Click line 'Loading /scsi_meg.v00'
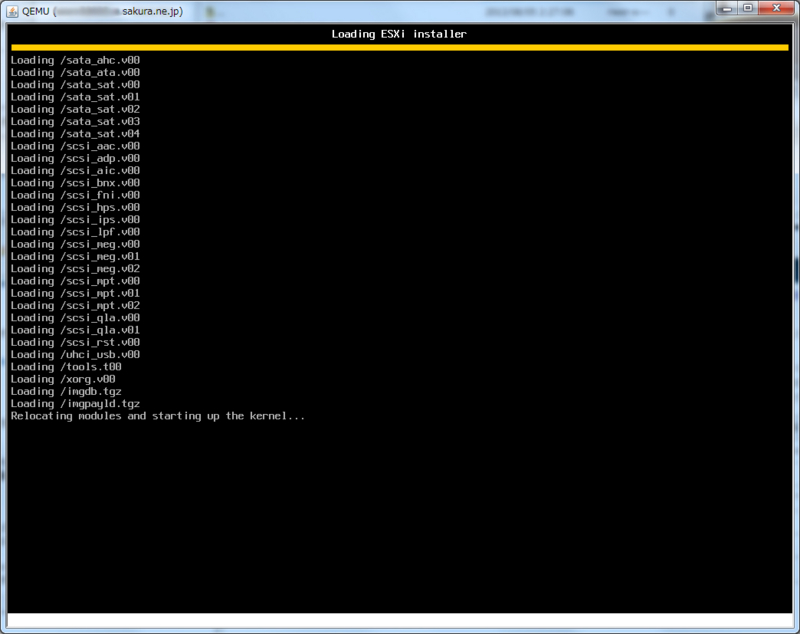The width and height of the screenshot is (800, 634). [75, 244]
